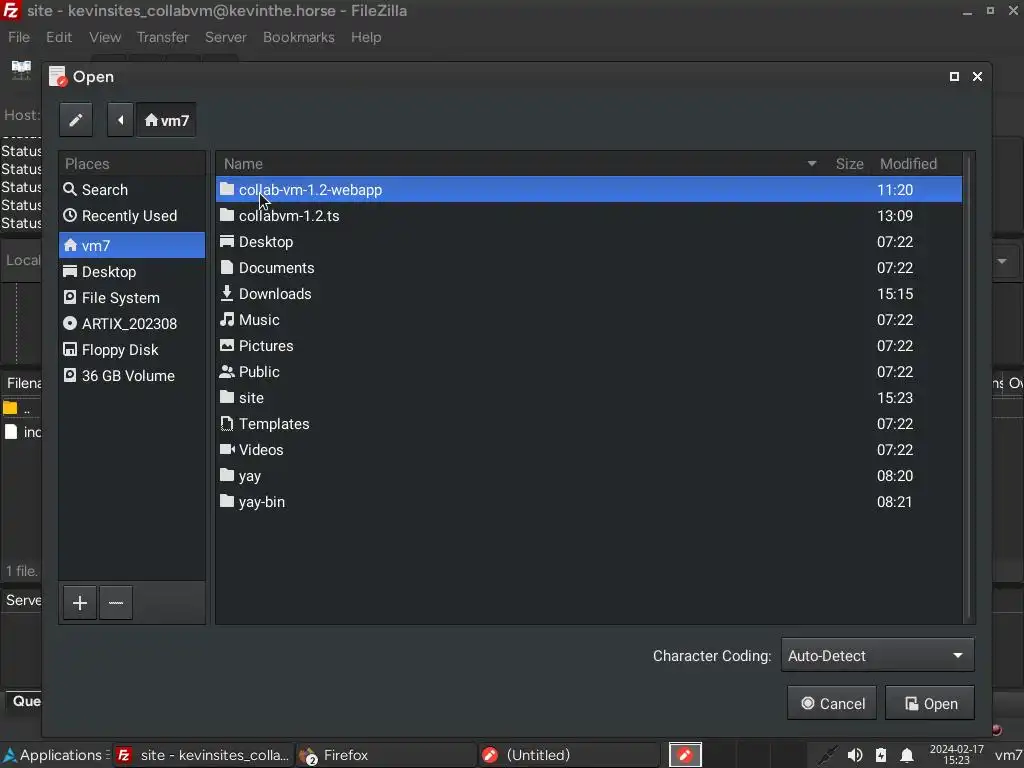This screenshot has height=768, width=1024.
Task: Sort files by the Size column
Action: tap(849, 164)
